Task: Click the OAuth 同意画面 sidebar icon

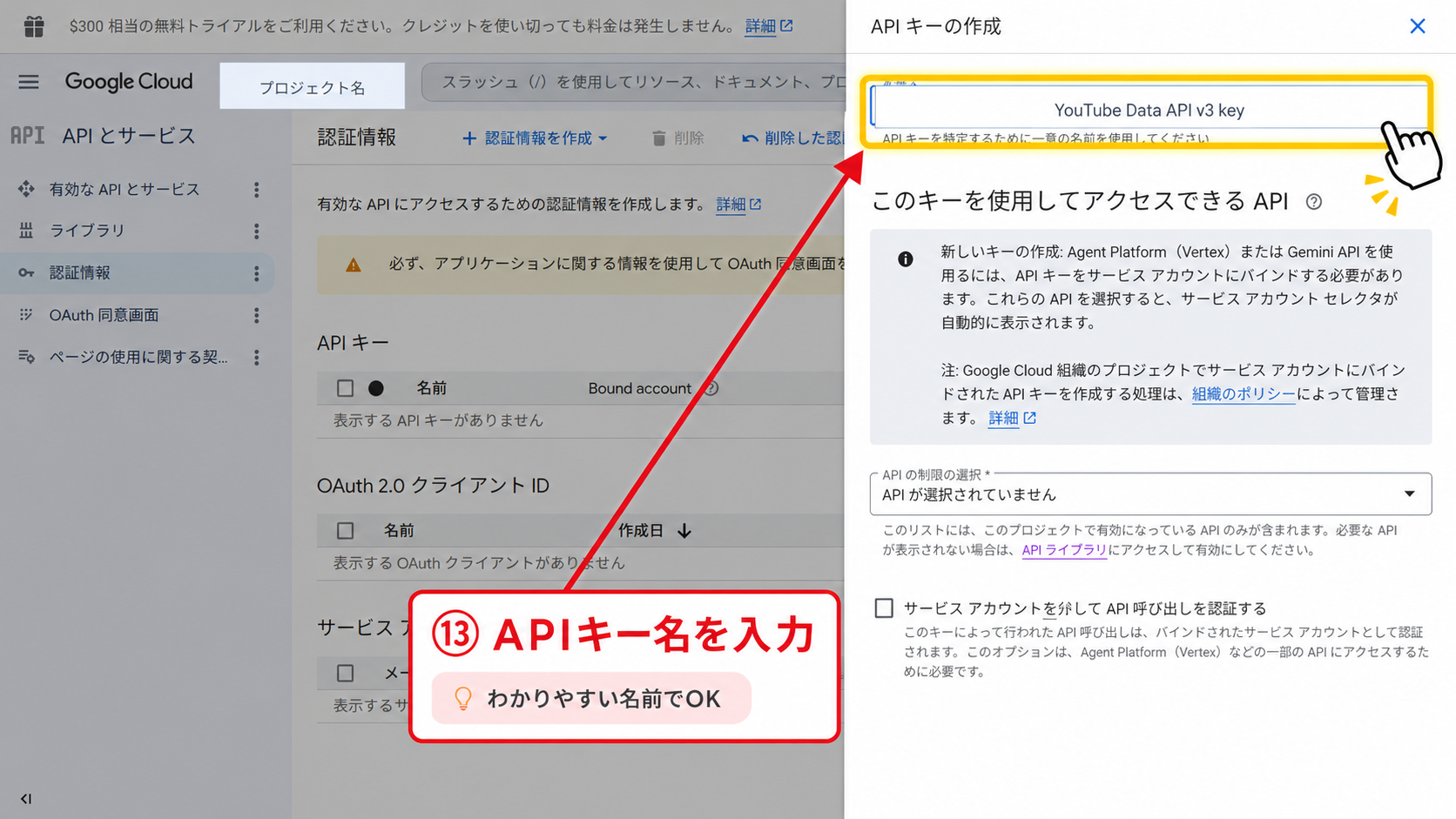Action: [26, 315]
